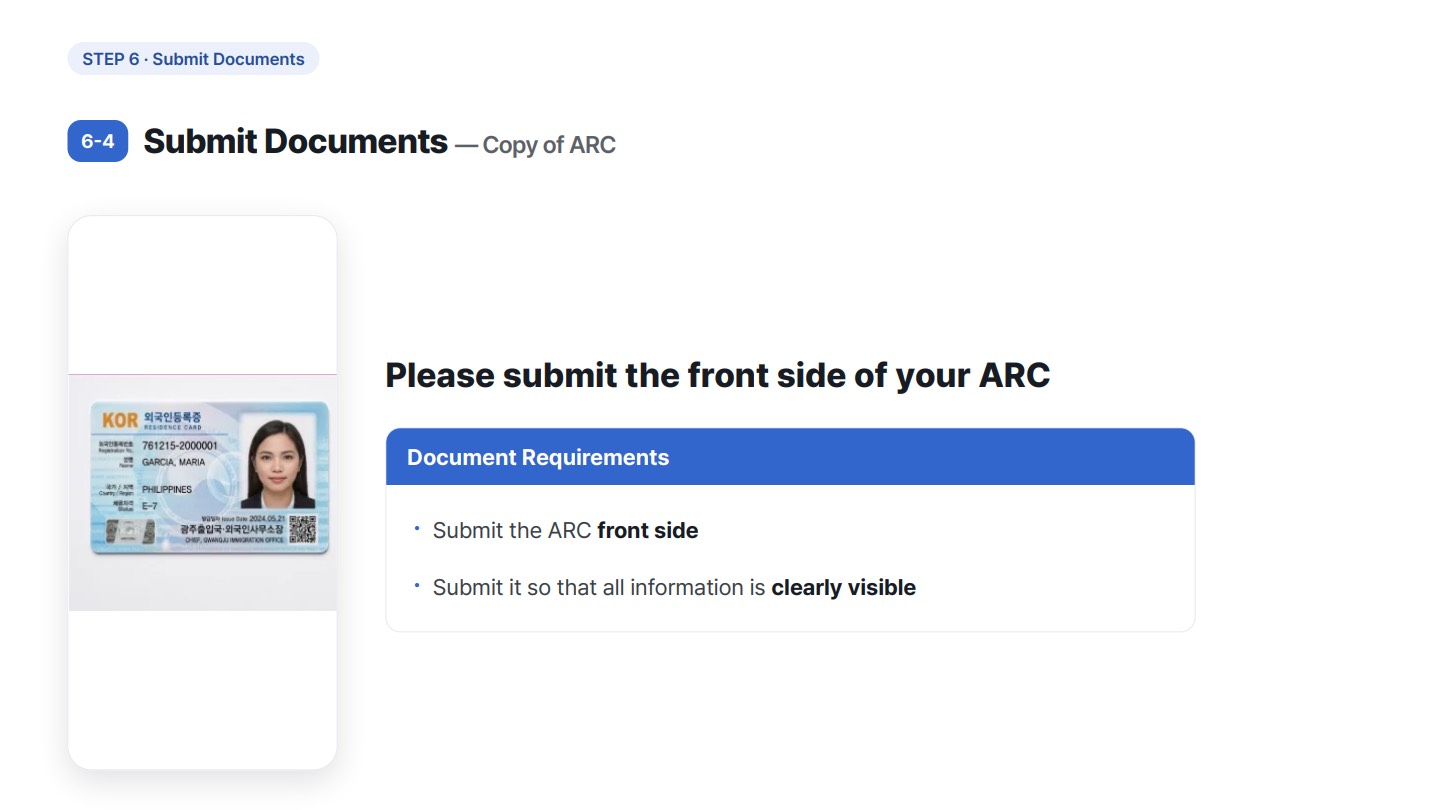
Task: Click the second bullet dot in requirements
Action: (417, 585)
